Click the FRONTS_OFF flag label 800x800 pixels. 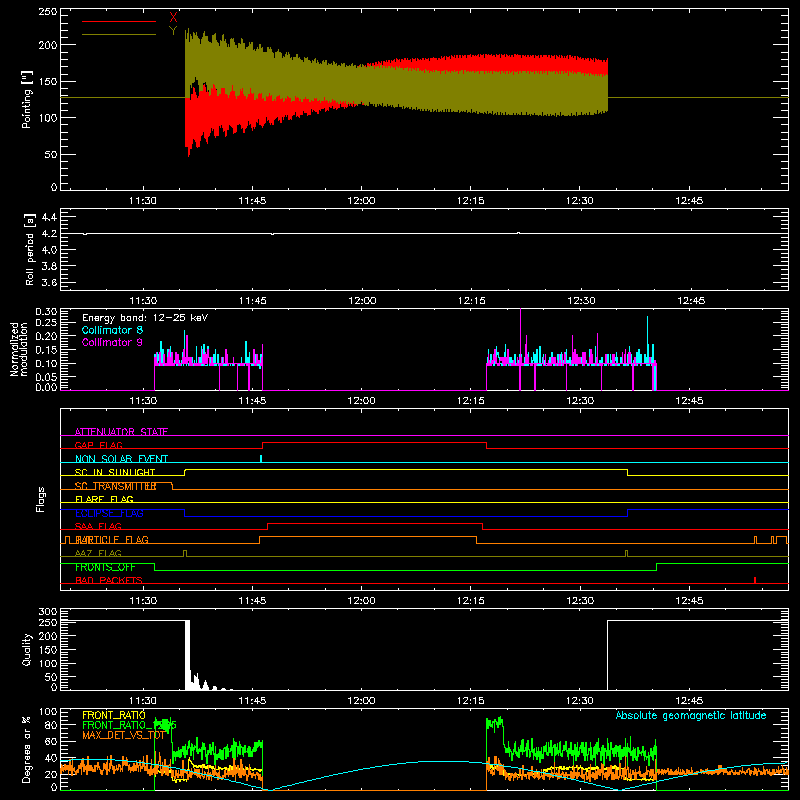tap(105, 567)
